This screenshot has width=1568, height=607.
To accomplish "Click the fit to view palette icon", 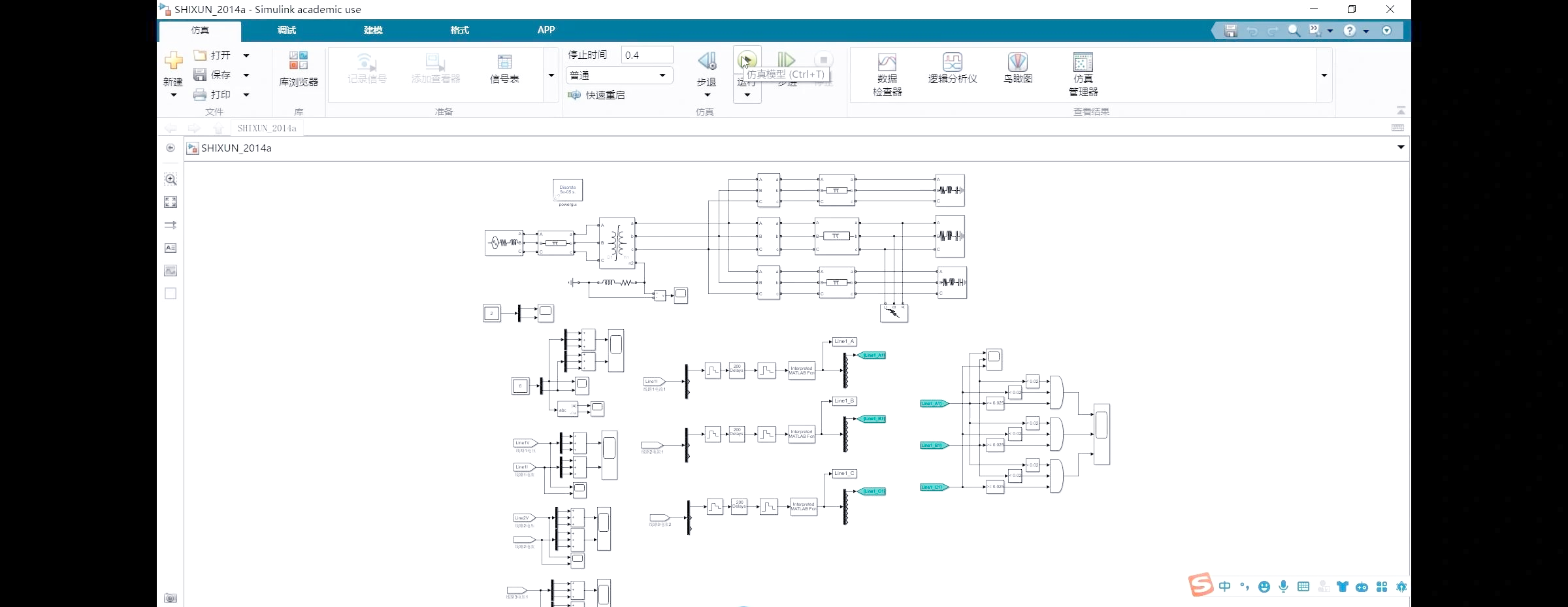I will [171, 202].
